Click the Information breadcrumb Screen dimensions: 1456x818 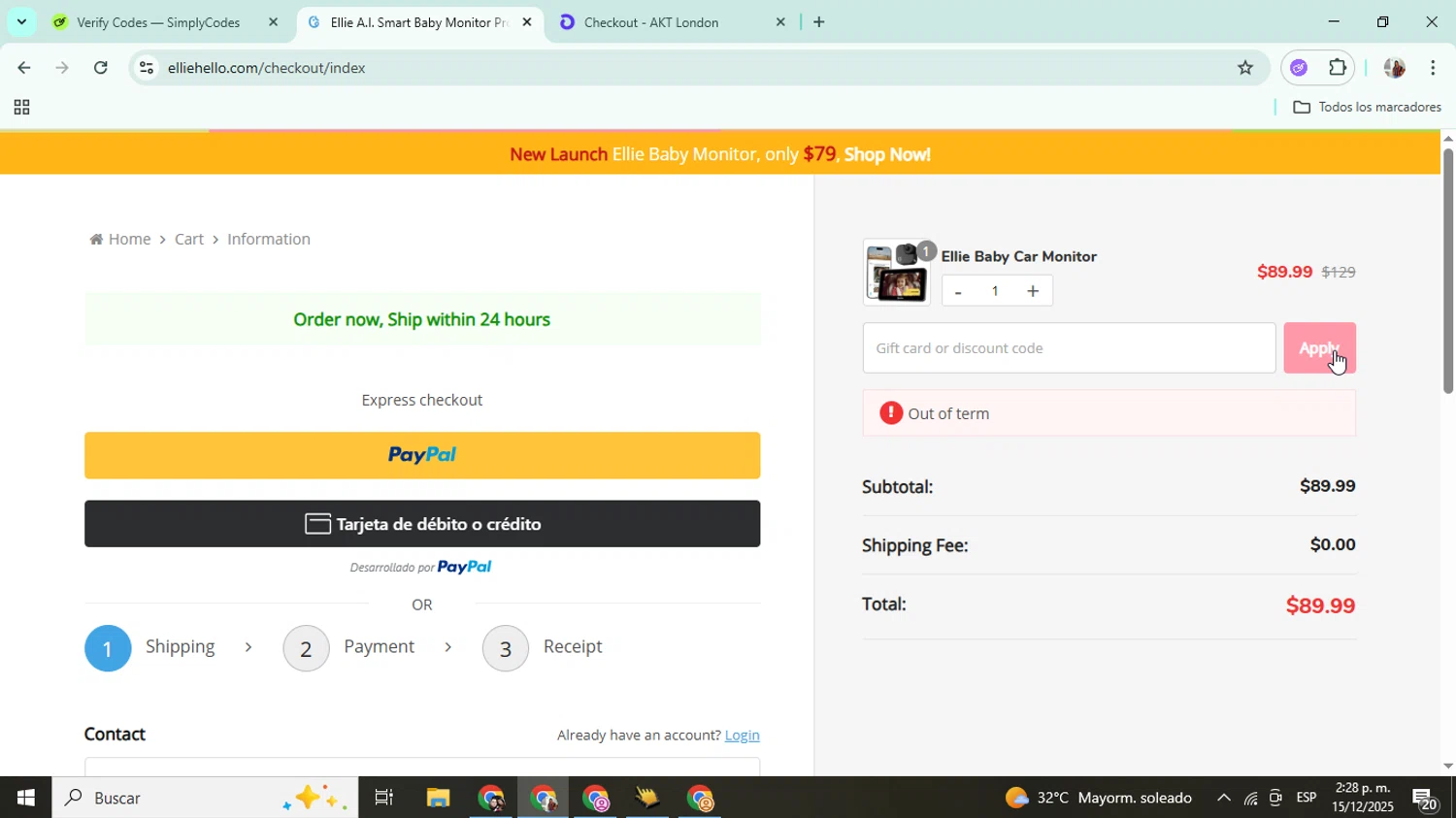[x=269, y=240]
